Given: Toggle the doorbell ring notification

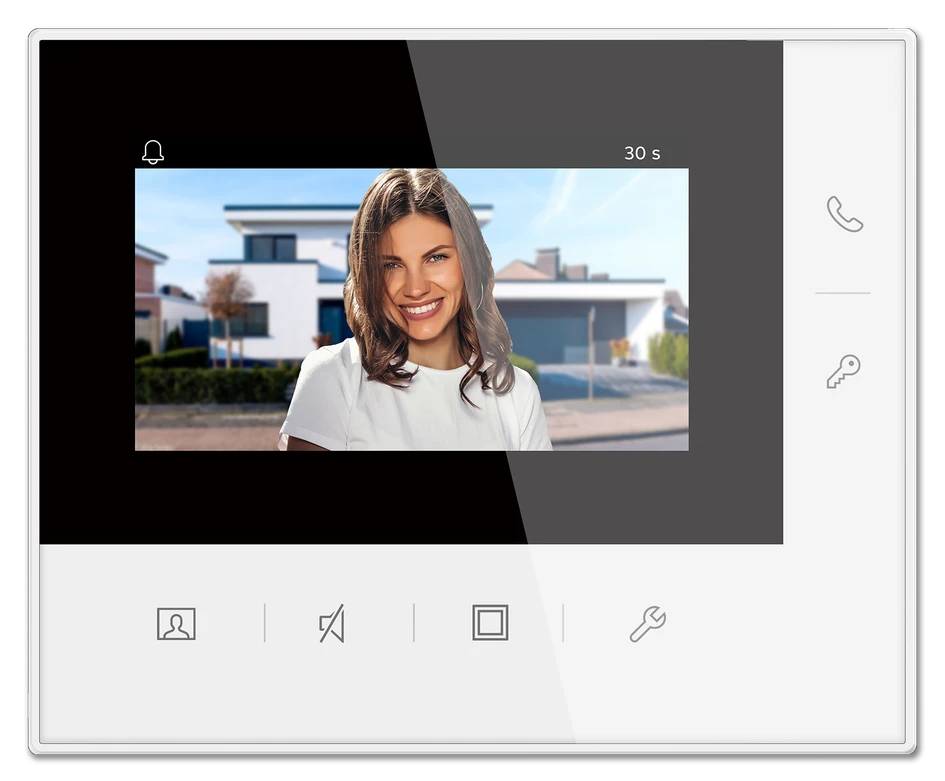Looking at the screenshot, I should click(x=152, y=151).
